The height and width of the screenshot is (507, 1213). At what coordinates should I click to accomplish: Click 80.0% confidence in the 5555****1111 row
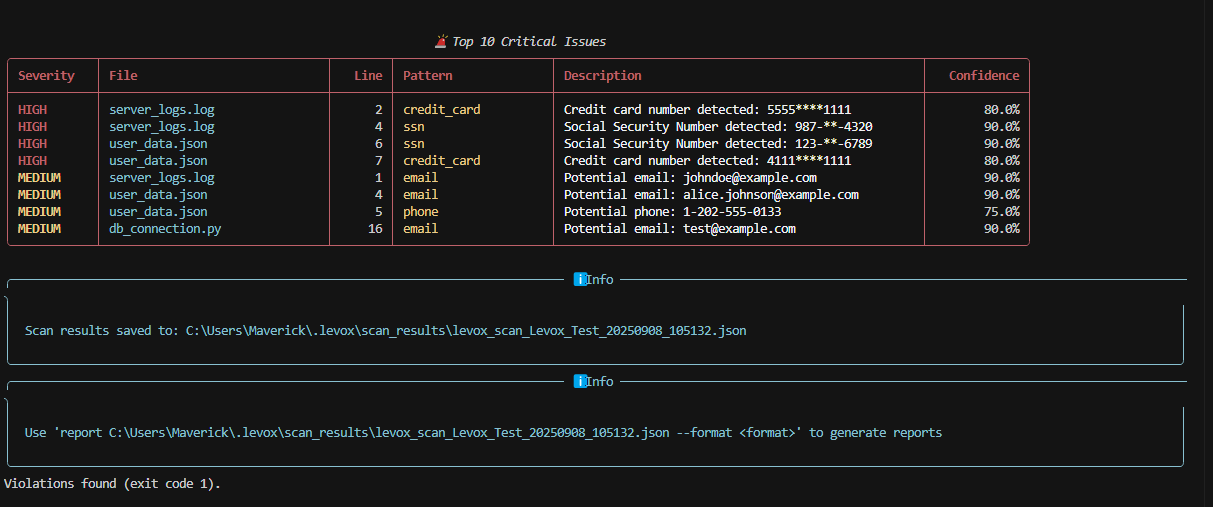tap(1002, 110)
